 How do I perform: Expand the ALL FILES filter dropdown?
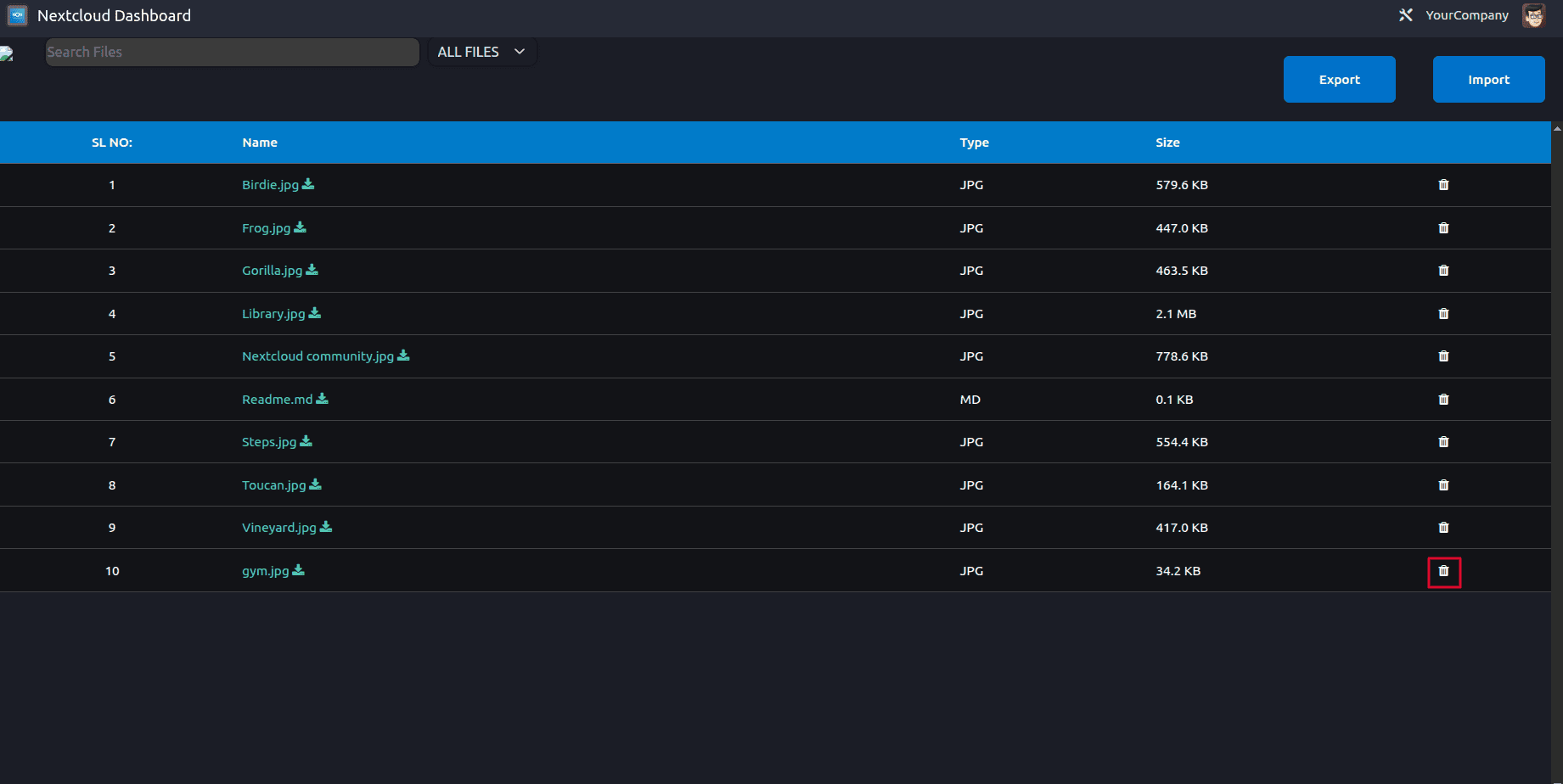pyautogui.click(x=481, y=52)
